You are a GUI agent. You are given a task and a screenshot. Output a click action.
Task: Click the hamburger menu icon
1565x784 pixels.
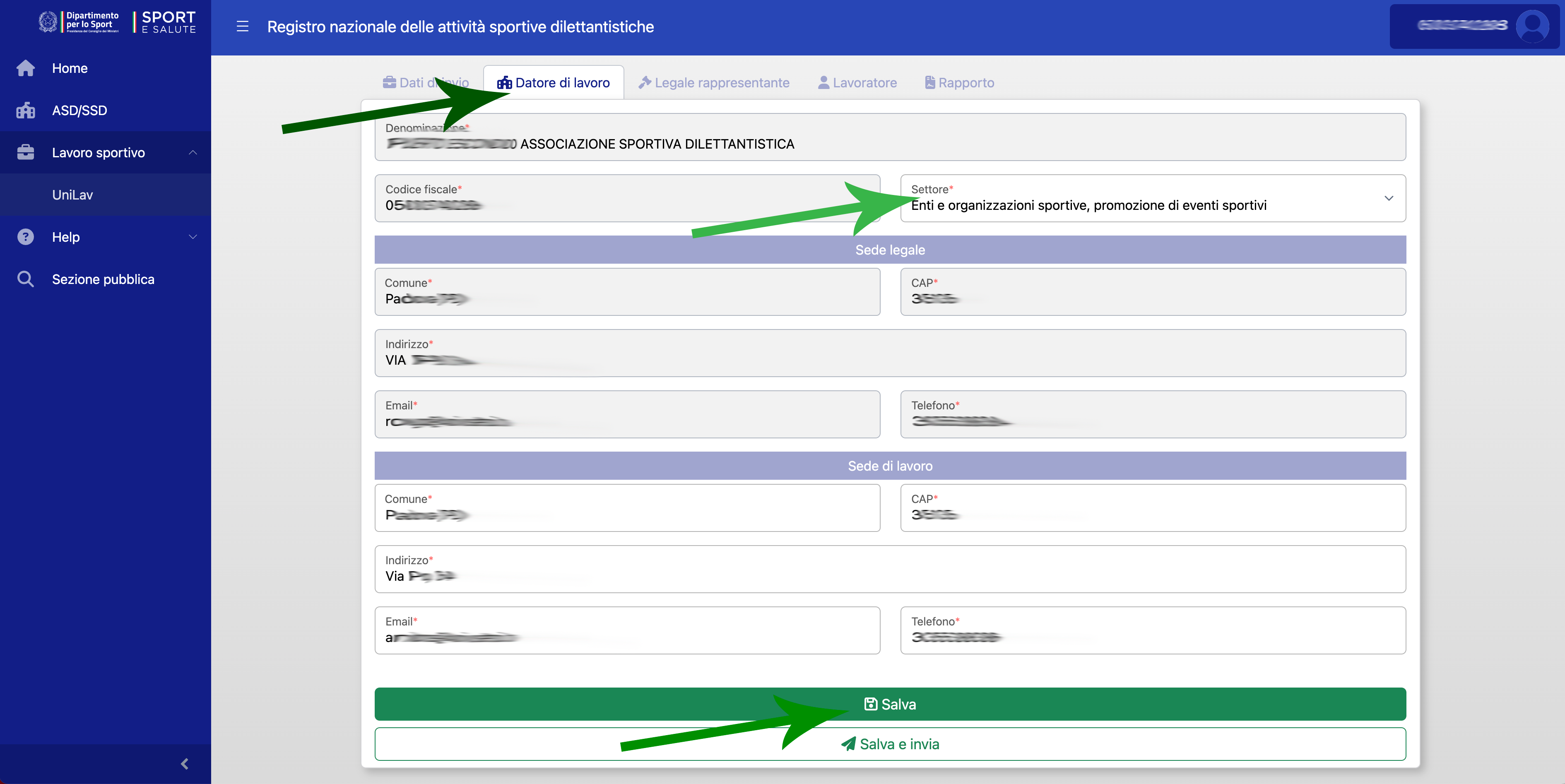click(242, 27)
